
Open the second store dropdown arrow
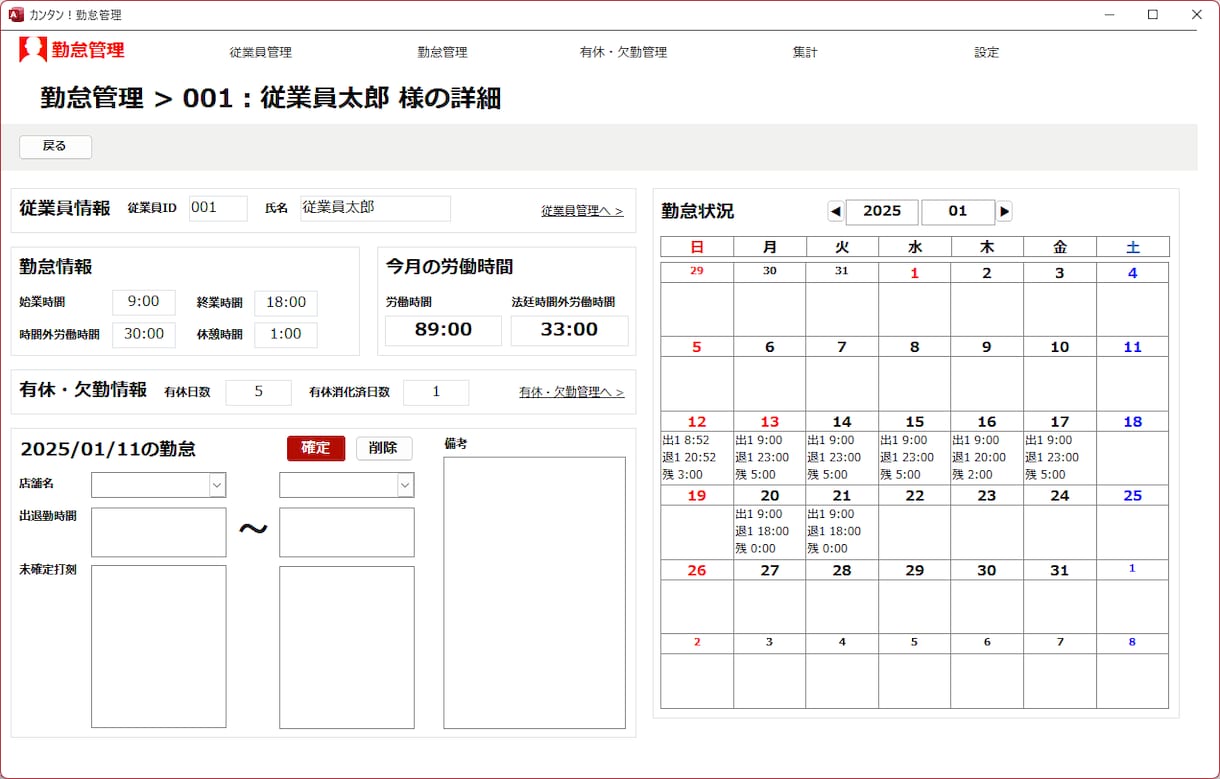click(405, 485)
